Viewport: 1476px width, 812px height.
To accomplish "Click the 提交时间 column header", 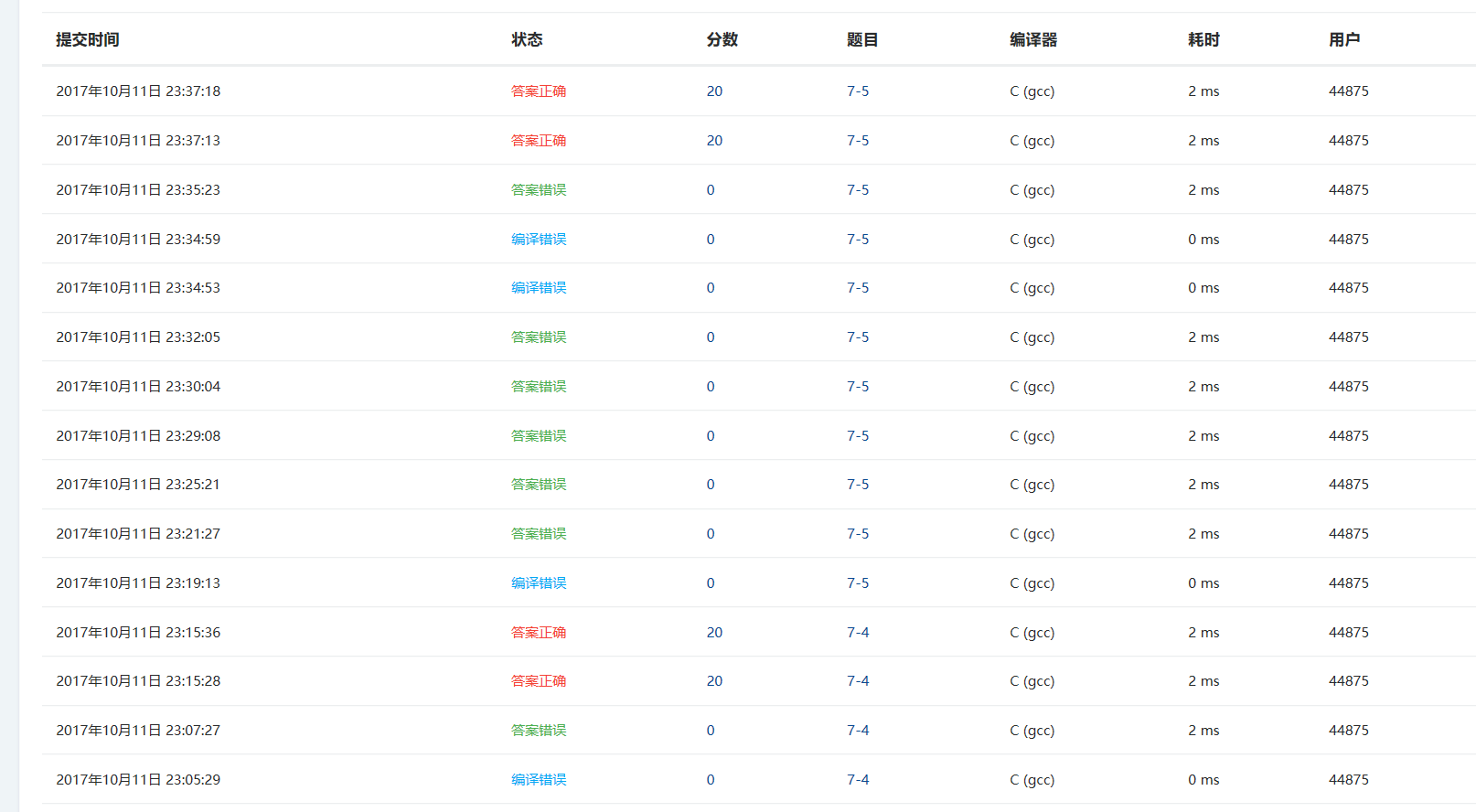I will 88,40.
